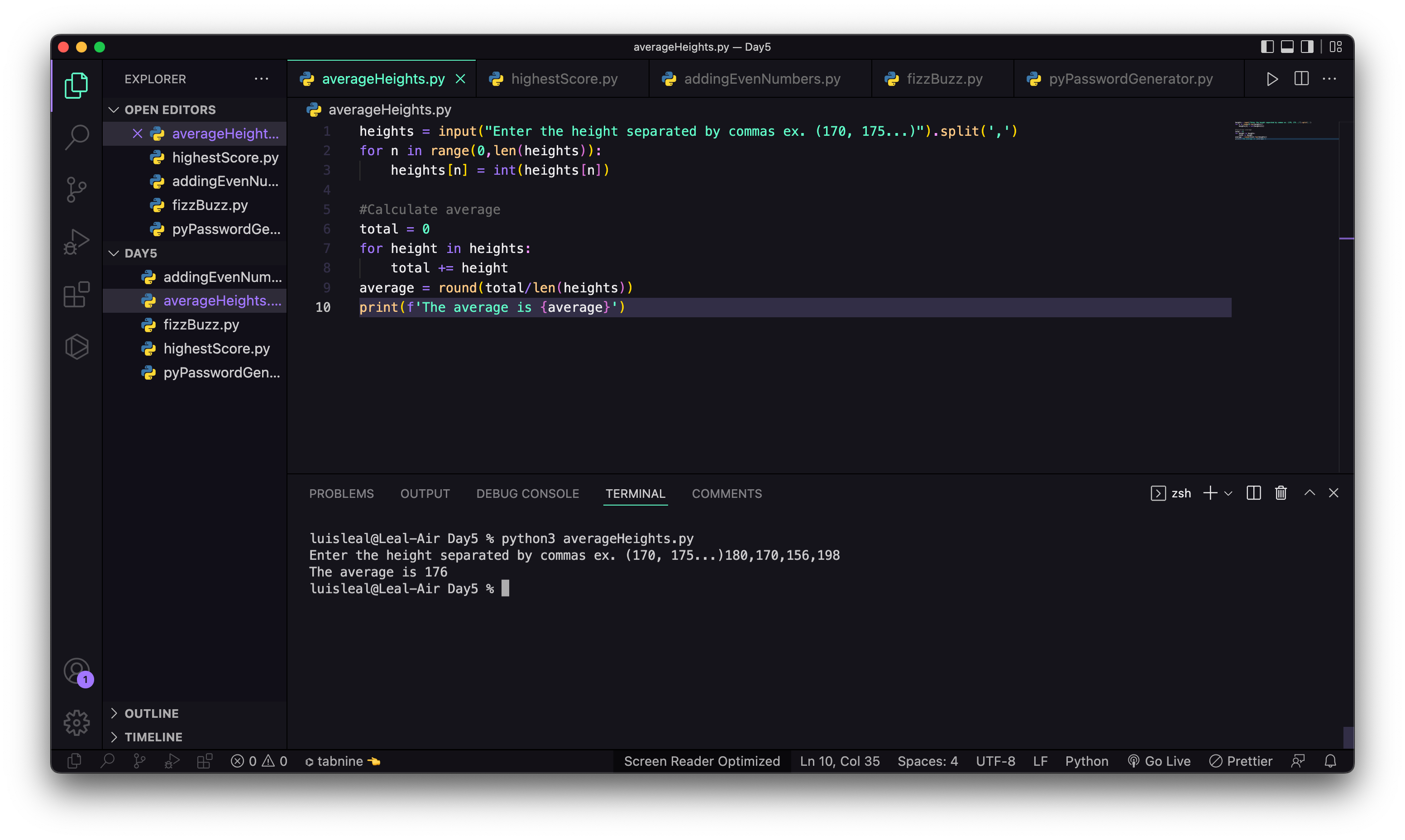Open the Output panel tab
This screenshot has width=1405, height=840.
point(425,494)
